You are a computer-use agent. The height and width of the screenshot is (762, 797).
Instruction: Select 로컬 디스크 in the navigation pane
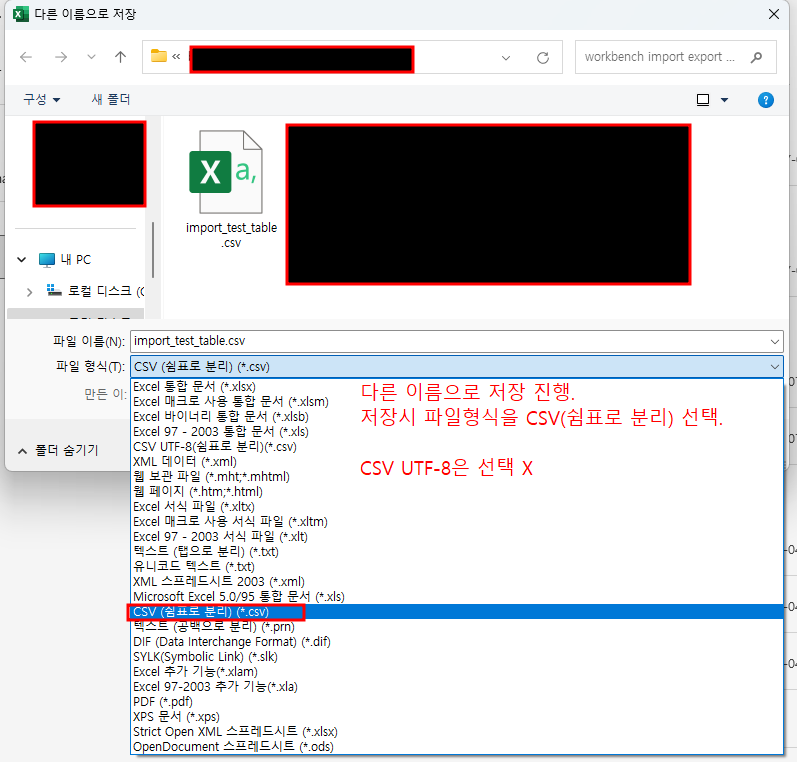tap(95, 291)
